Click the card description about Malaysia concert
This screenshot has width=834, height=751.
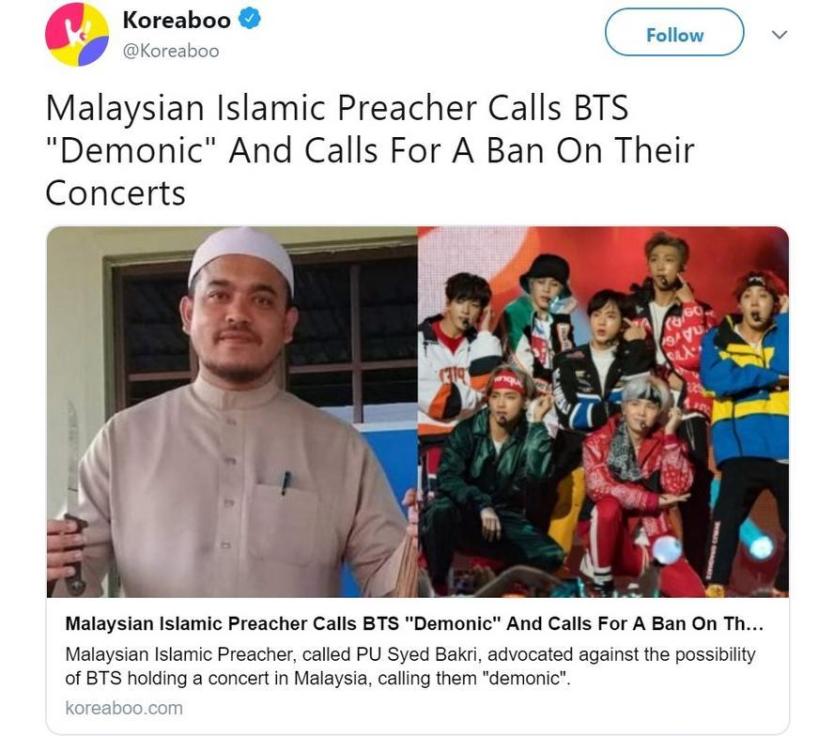click(x=410, y=666)
